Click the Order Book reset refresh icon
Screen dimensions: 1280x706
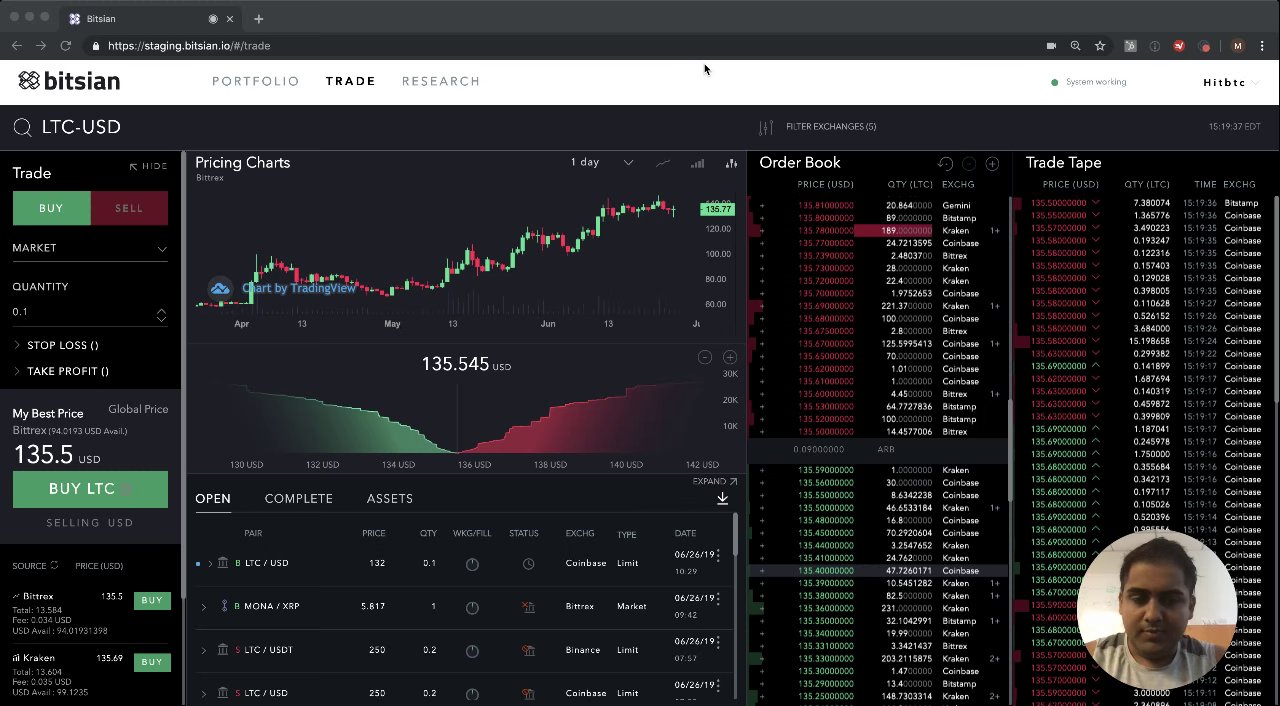tap(945, 163)
